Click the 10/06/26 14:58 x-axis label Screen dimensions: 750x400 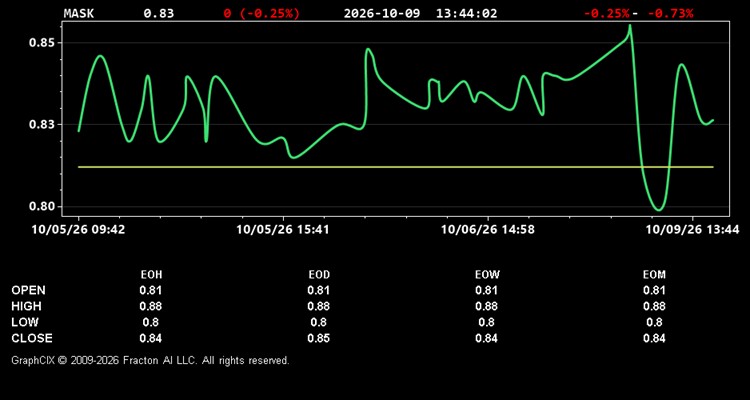click(487, 230)
